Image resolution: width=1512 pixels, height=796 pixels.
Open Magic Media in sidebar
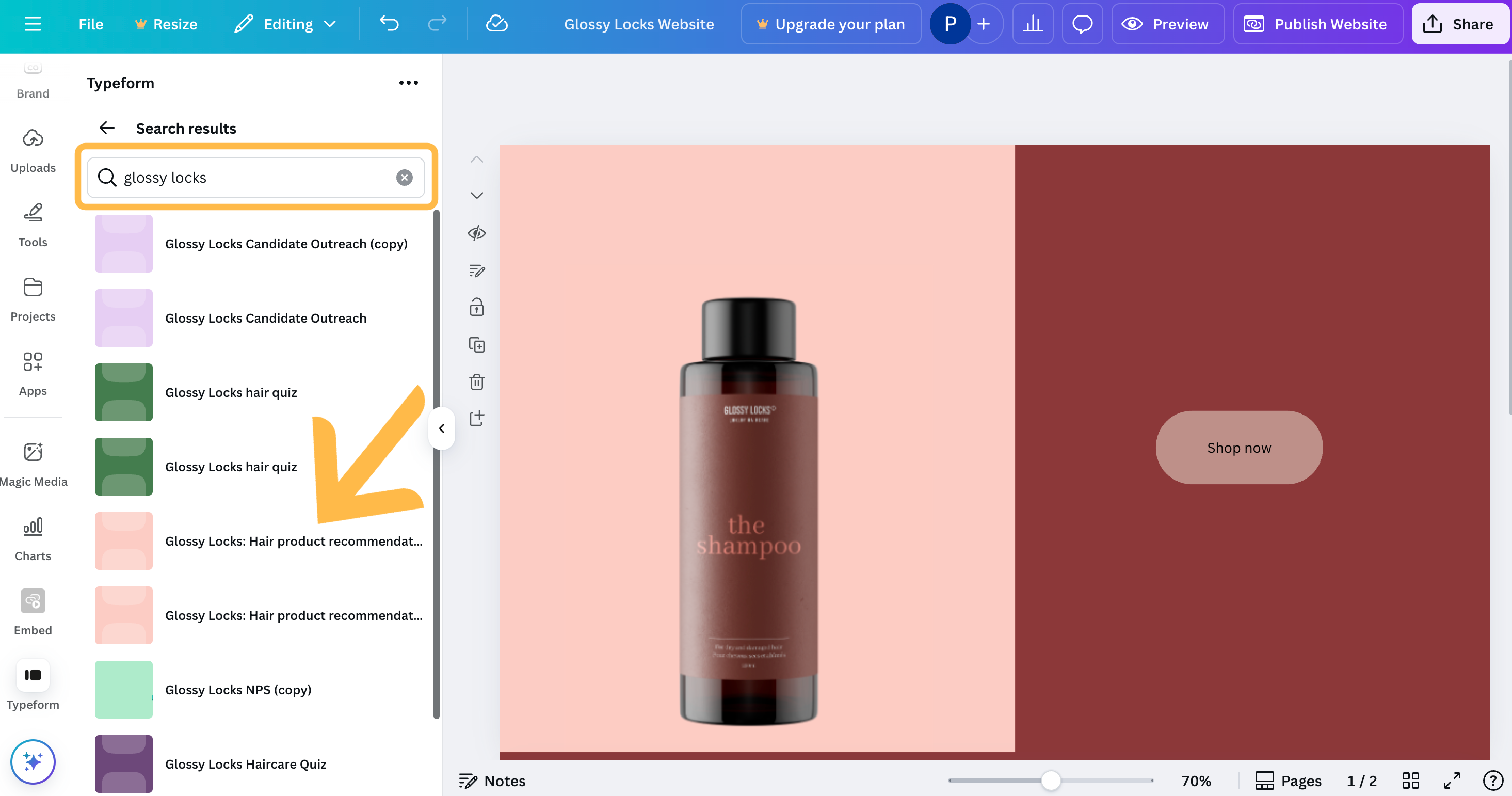[33, 465]
